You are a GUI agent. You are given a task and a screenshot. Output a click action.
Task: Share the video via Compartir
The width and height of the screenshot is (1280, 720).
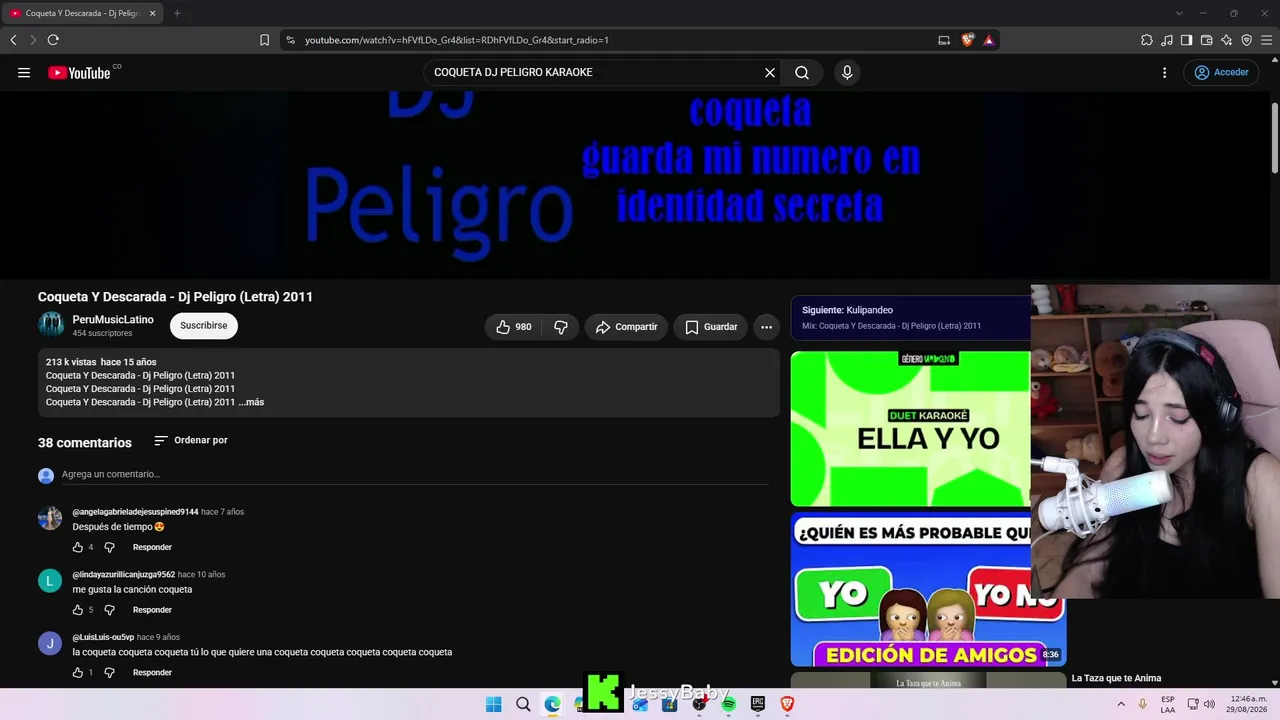[626, 327]
